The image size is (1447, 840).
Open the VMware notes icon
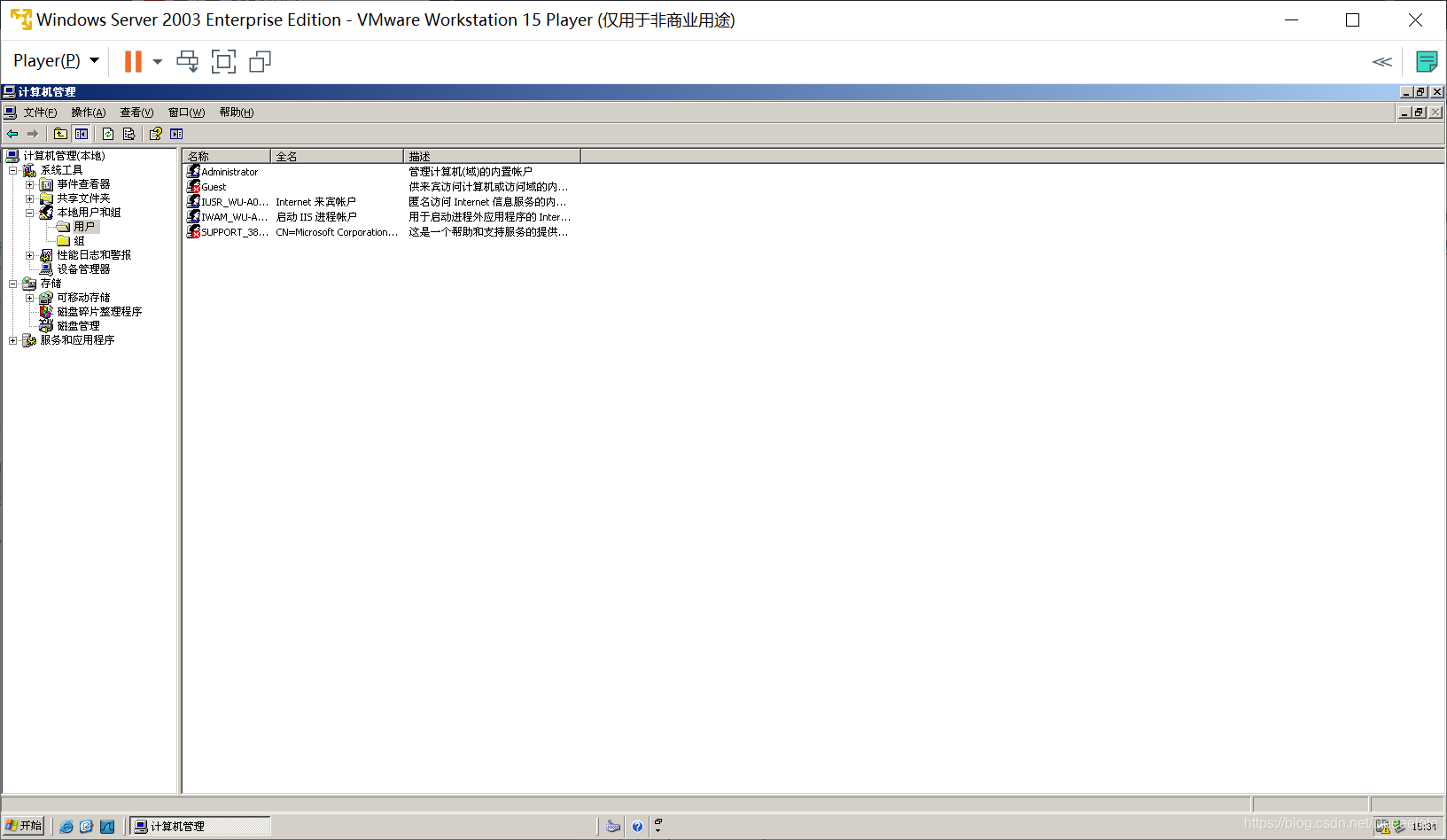point(1427,61)
